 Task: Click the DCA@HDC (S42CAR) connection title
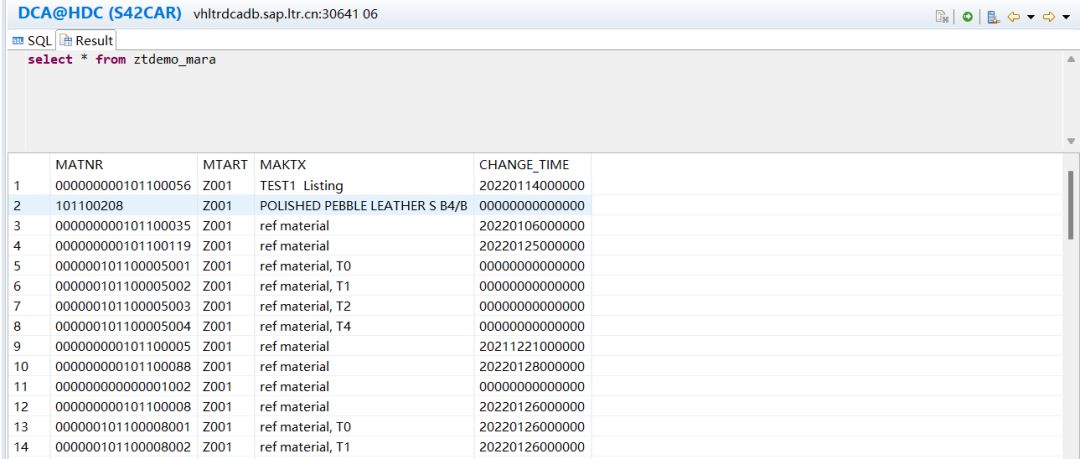click(100, 13)
